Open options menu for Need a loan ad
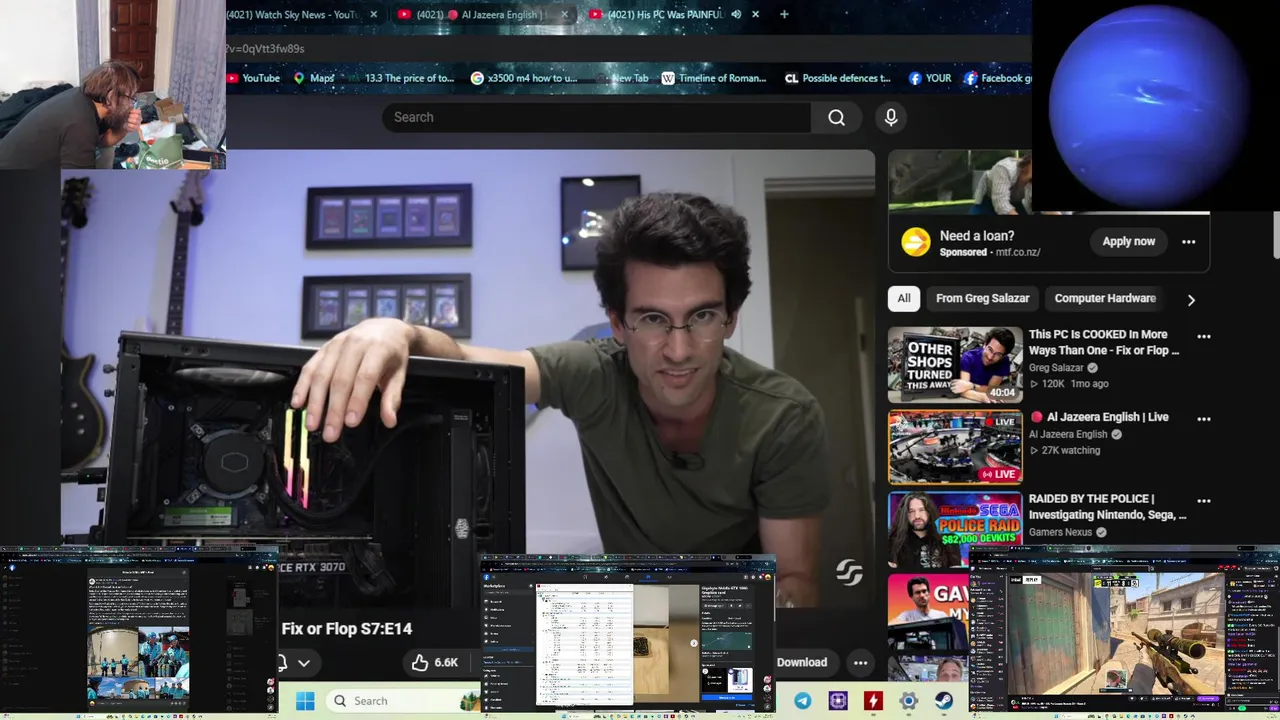This screenshot has width=1280, height=720. [x=1188, y=241]
